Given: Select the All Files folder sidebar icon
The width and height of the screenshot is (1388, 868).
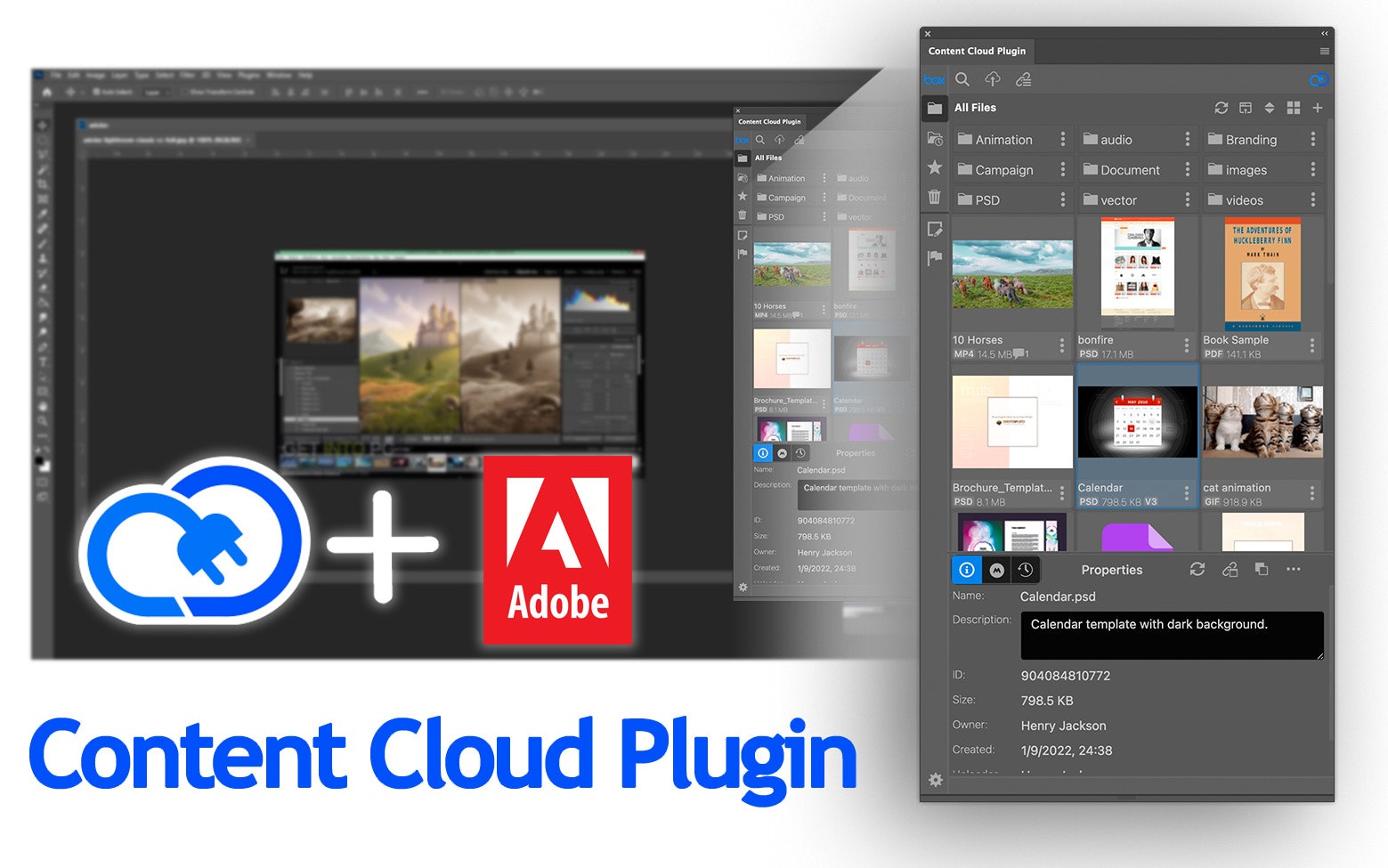Looking at the screenshot, I should click(934, 108).
